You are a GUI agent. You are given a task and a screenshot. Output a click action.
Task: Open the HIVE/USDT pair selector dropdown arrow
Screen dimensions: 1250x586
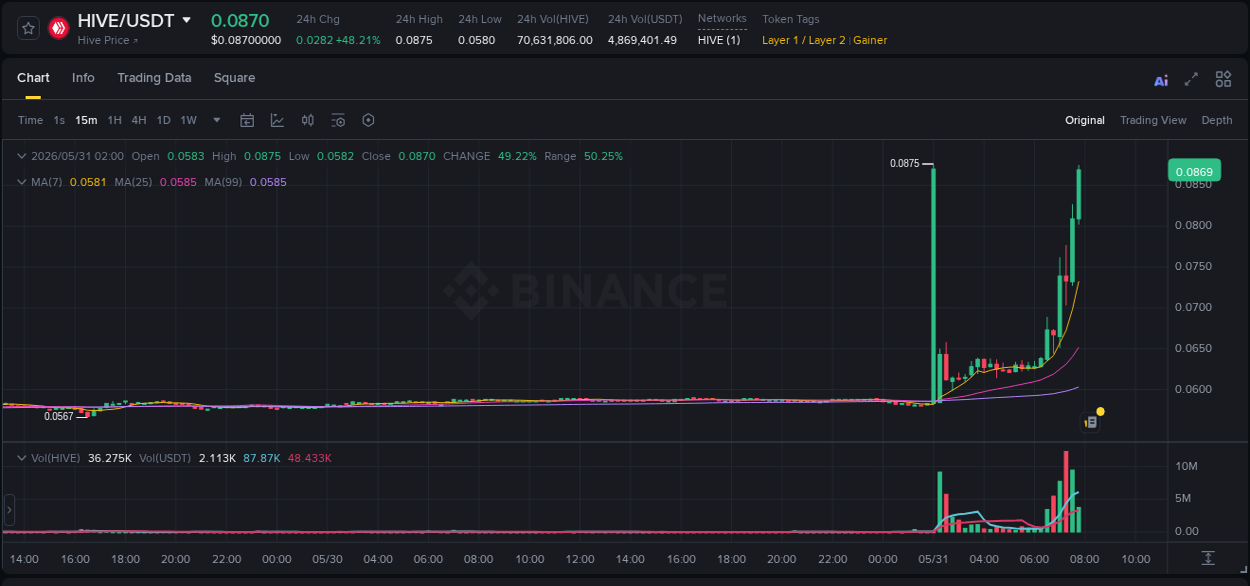[186, 20]
